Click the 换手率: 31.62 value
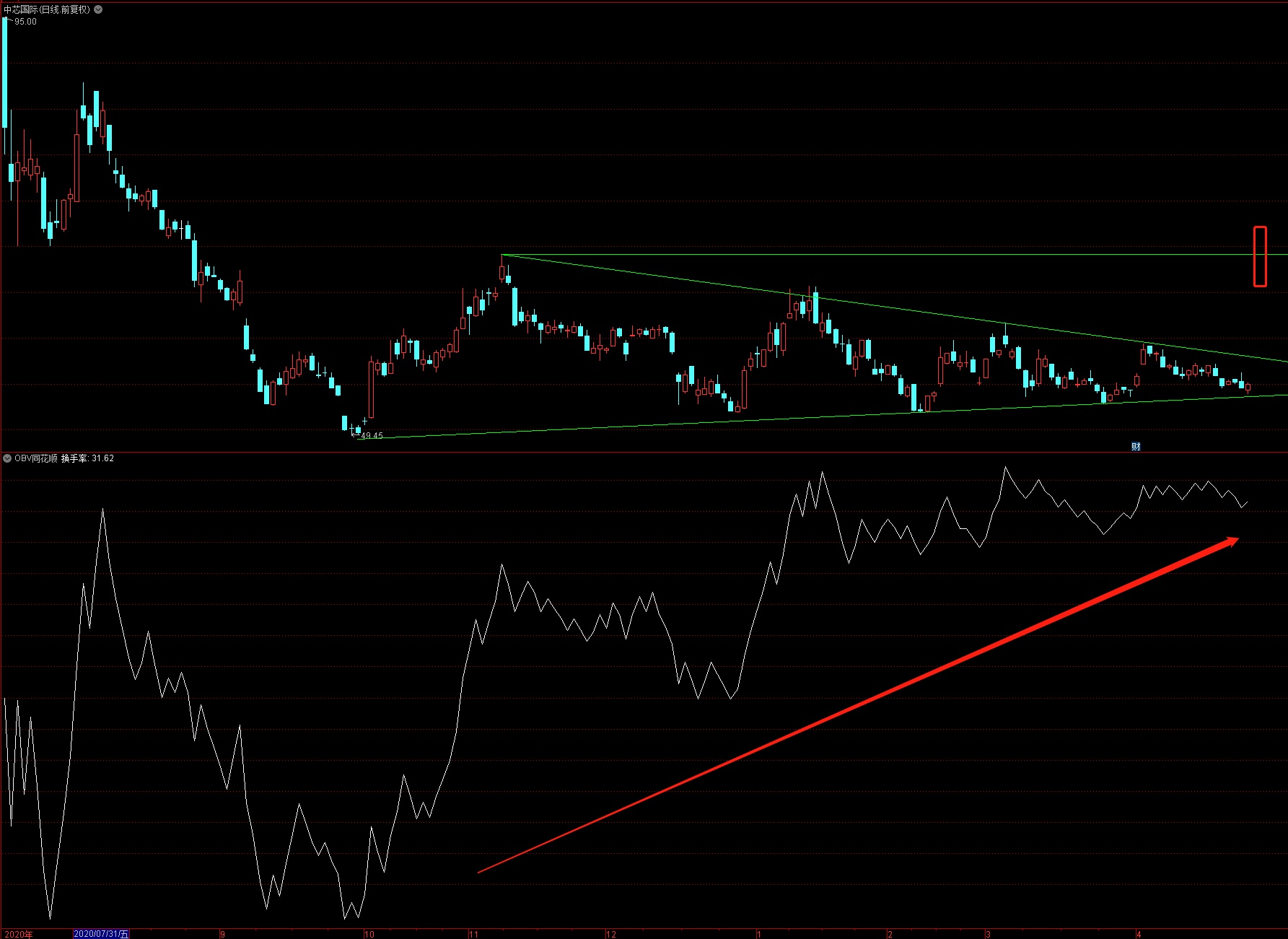1288x939 pixels. tap(87, 458)
